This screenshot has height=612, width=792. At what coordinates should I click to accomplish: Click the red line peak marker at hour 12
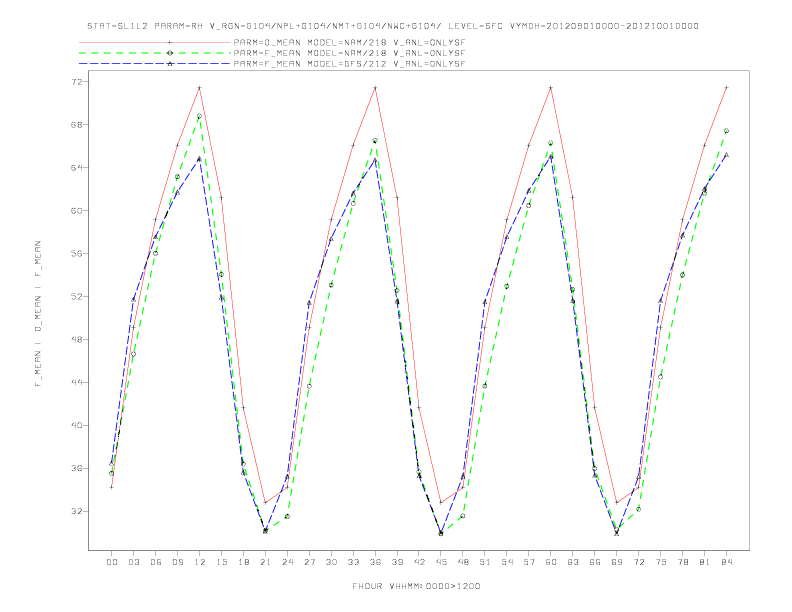[200, 88]
